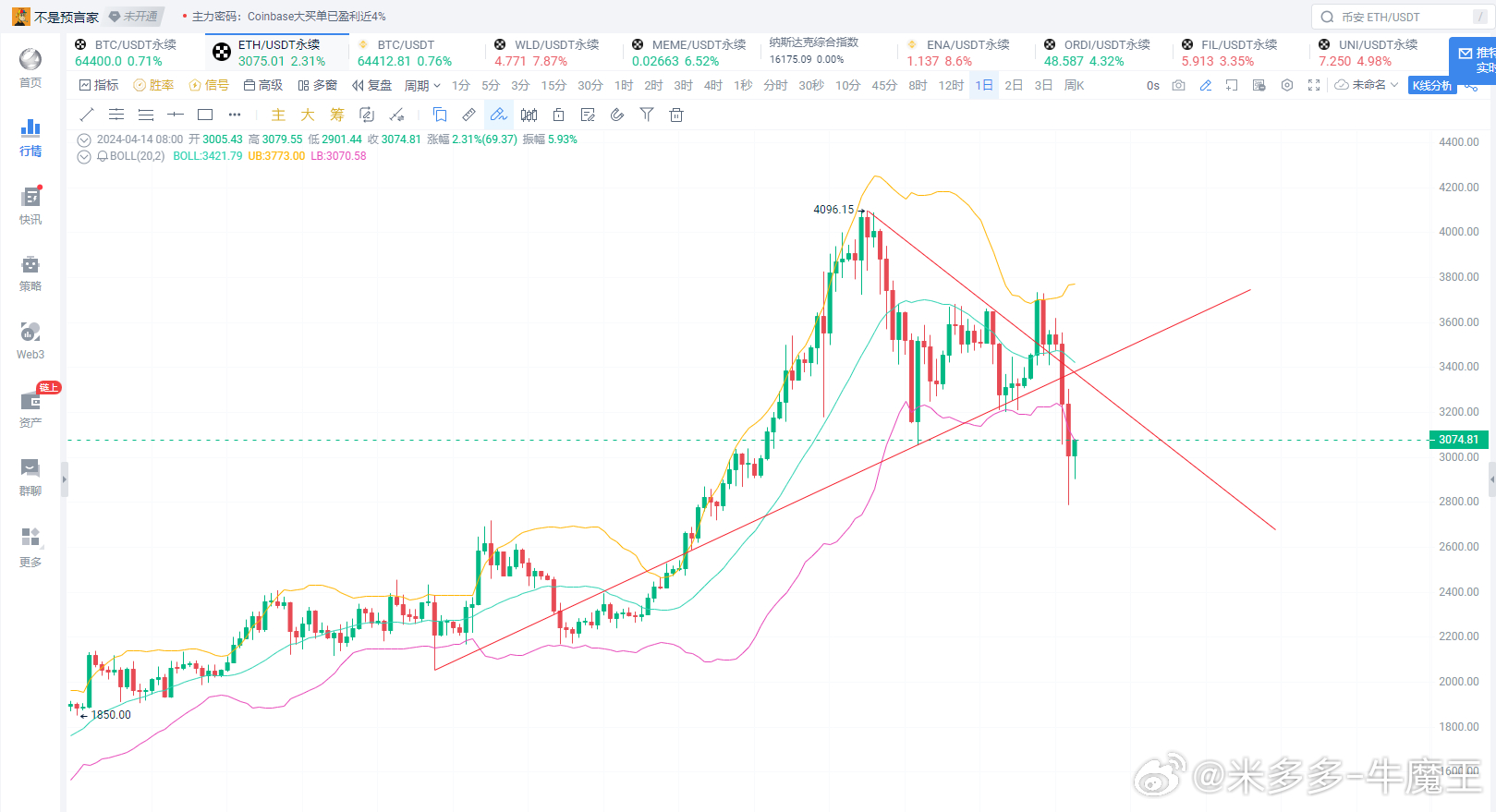Open the 周期 period dropdown
This screenshot has width=1496, height=812.
[422, 85]
